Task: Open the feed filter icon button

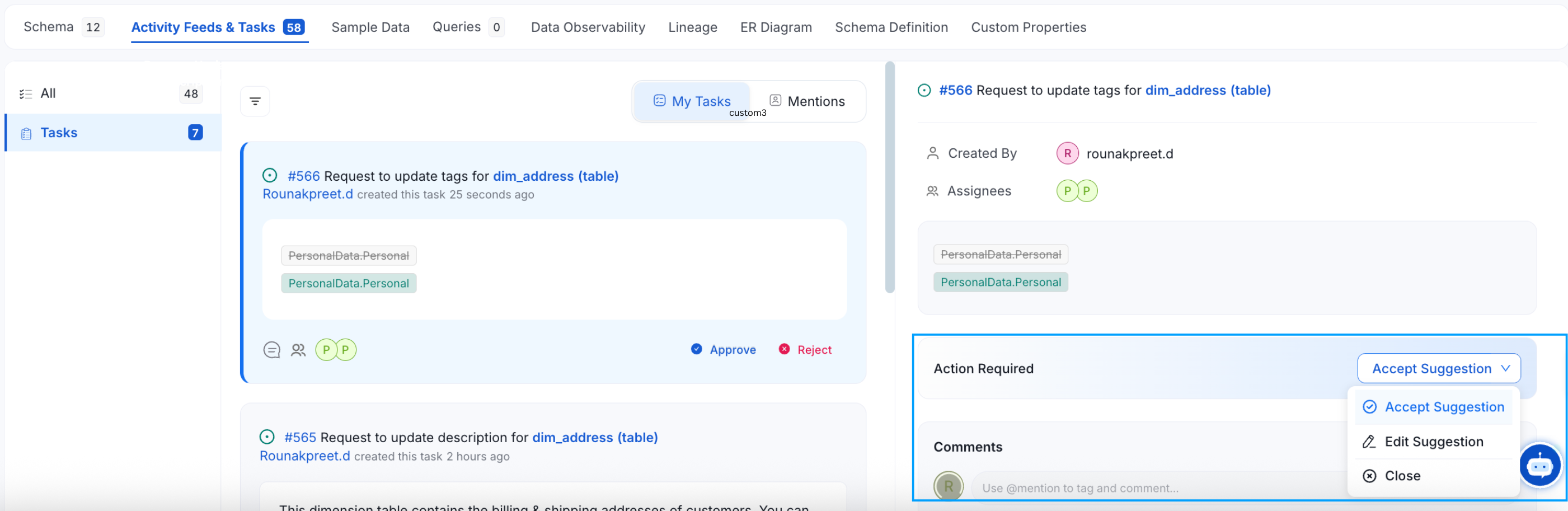Action: click(255, 101)
